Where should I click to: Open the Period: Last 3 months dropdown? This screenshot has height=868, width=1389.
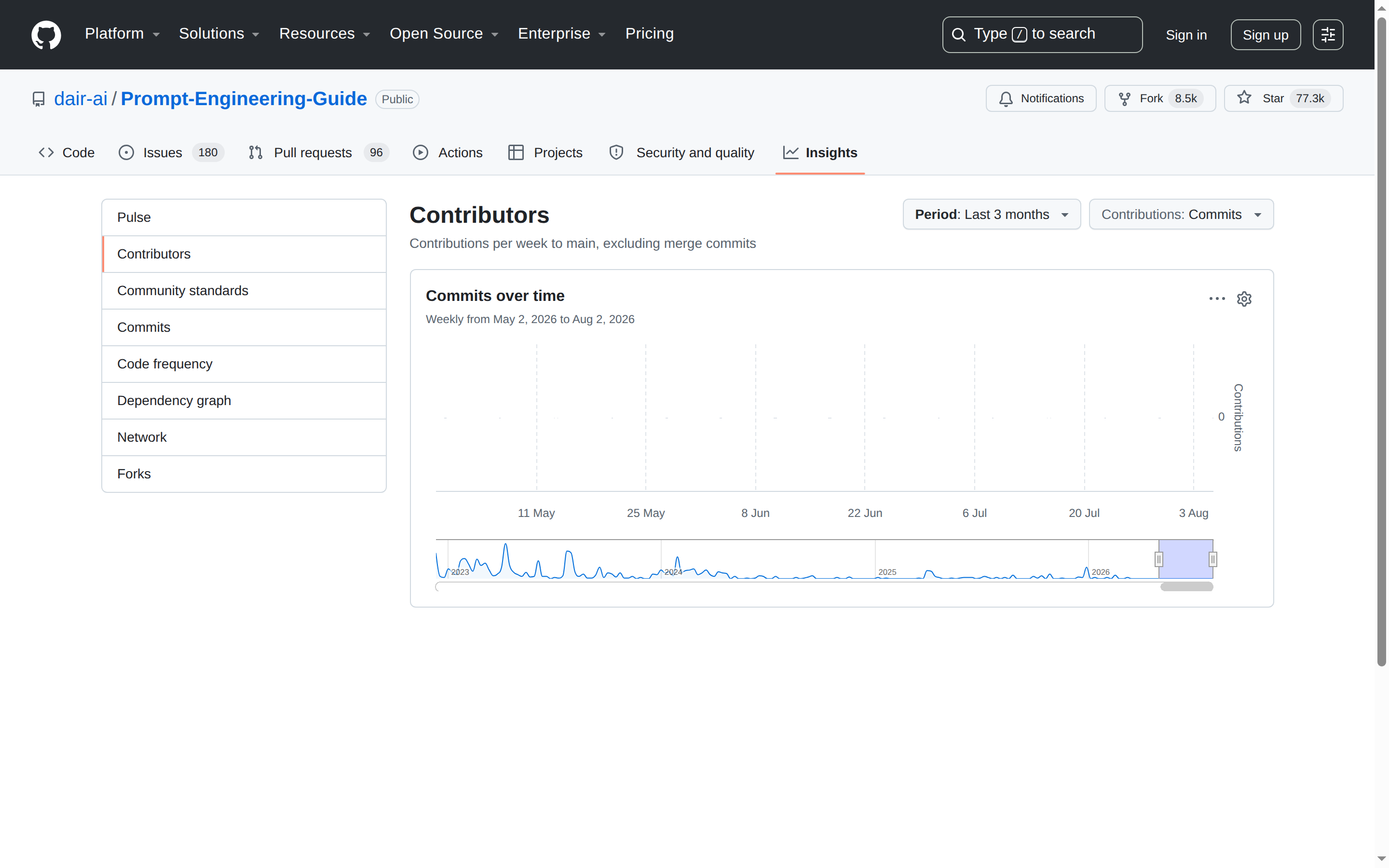coord(991,214)
